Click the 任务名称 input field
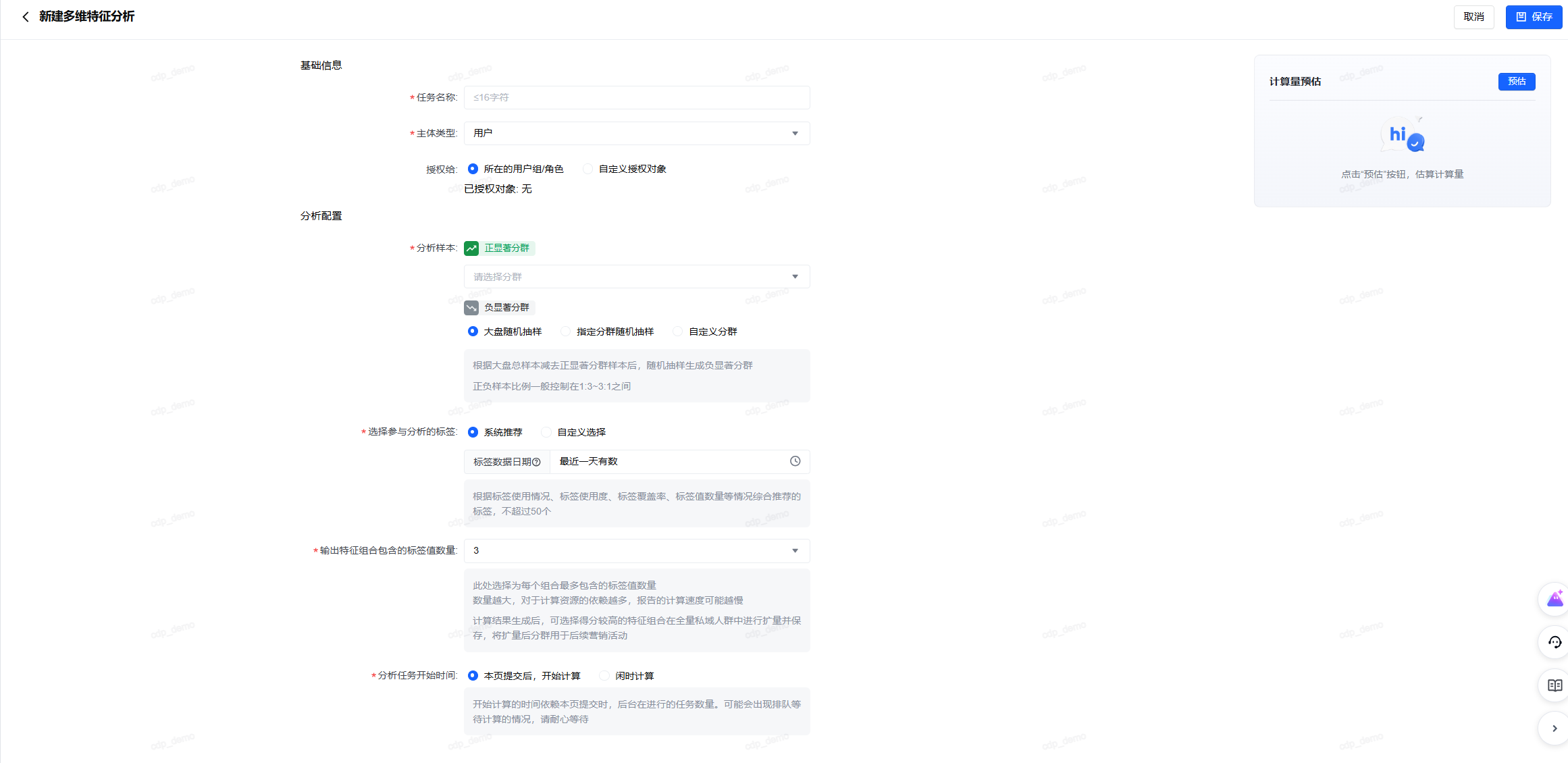 tap(637, 98)
